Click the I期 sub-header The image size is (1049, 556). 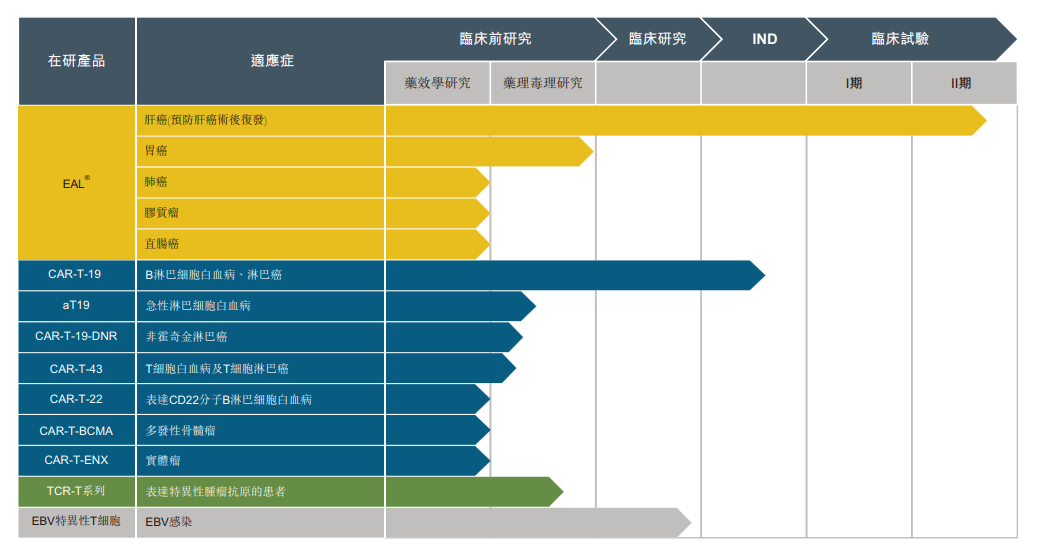(x=858, y=83)
